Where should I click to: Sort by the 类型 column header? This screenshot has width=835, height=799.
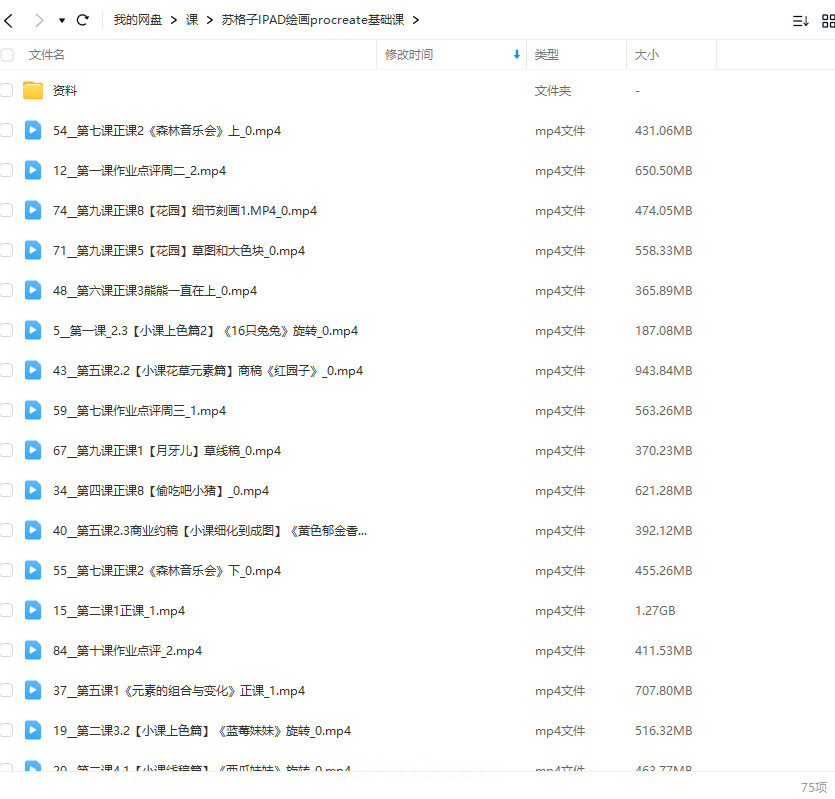(x=547, y=55)
